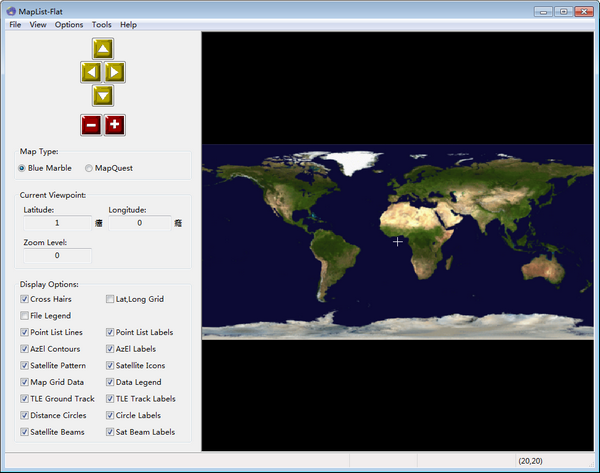Uncheck Satellite Icons display option
Screen dimensions: 600x473
point(111,366)
